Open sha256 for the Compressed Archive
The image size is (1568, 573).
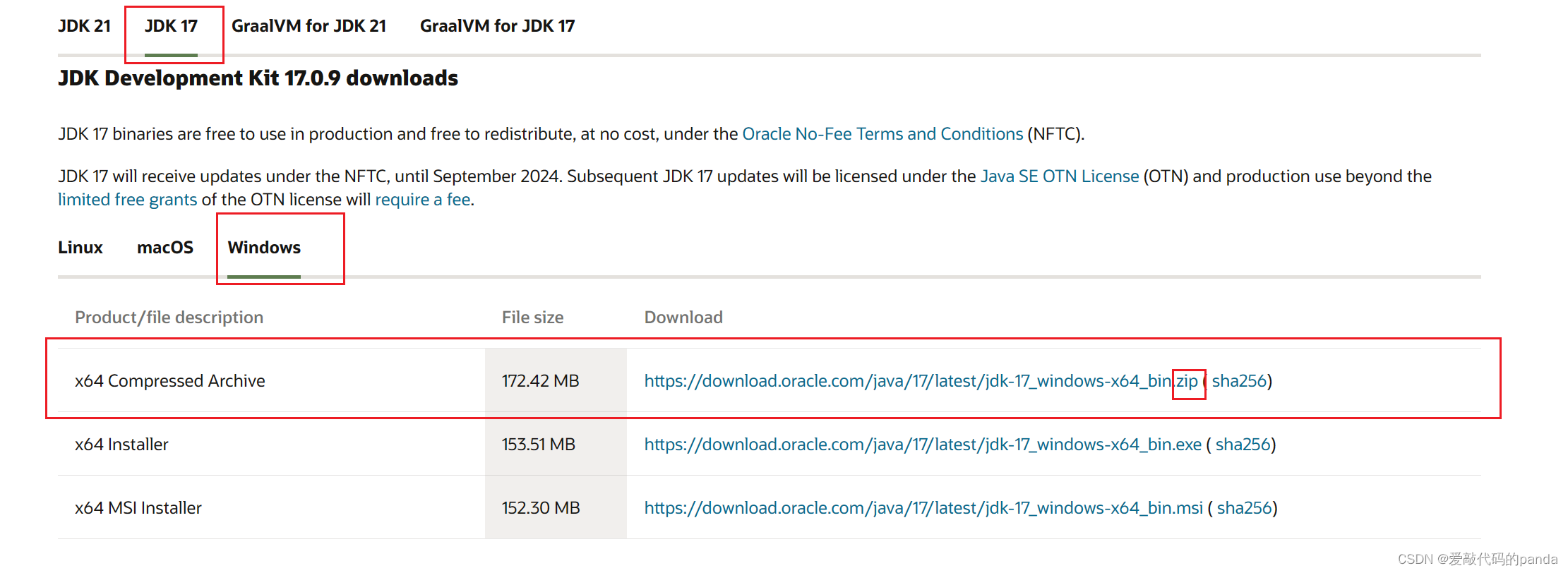click(x=1240, y=381)
